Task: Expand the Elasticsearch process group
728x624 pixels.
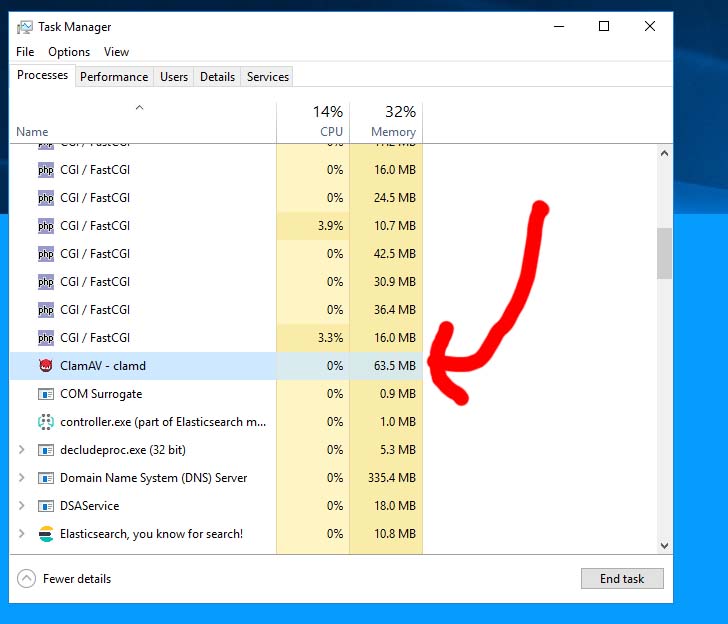Action: click(22, 534)
